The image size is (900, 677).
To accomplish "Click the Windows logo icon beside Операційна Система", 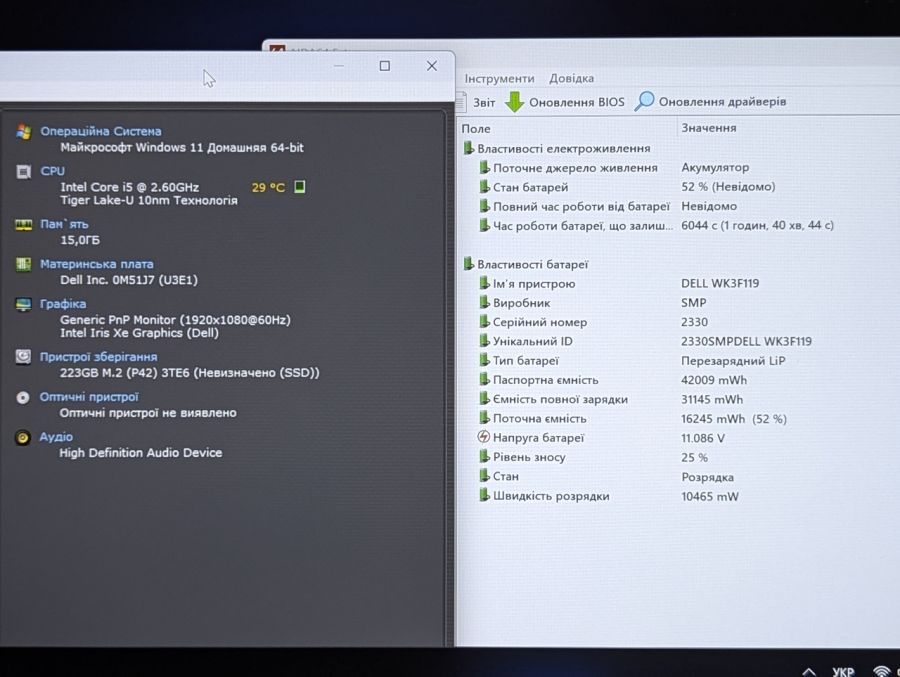I will [x=24, y=131].
